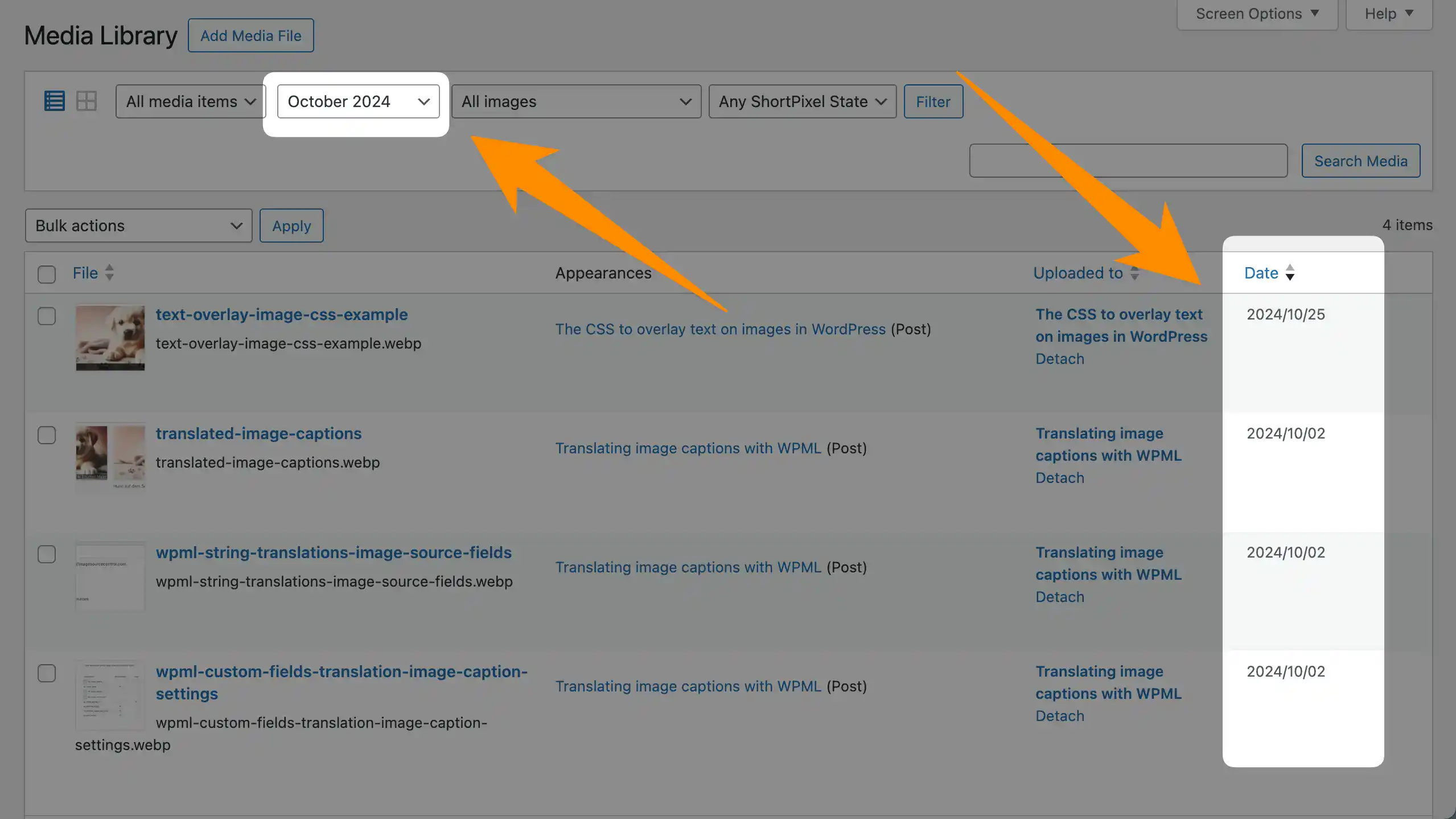This screenshot has width=1456, height=819.
Task: Tick checkbox for wpml-custom-fields-translation row
Action: 47,673
